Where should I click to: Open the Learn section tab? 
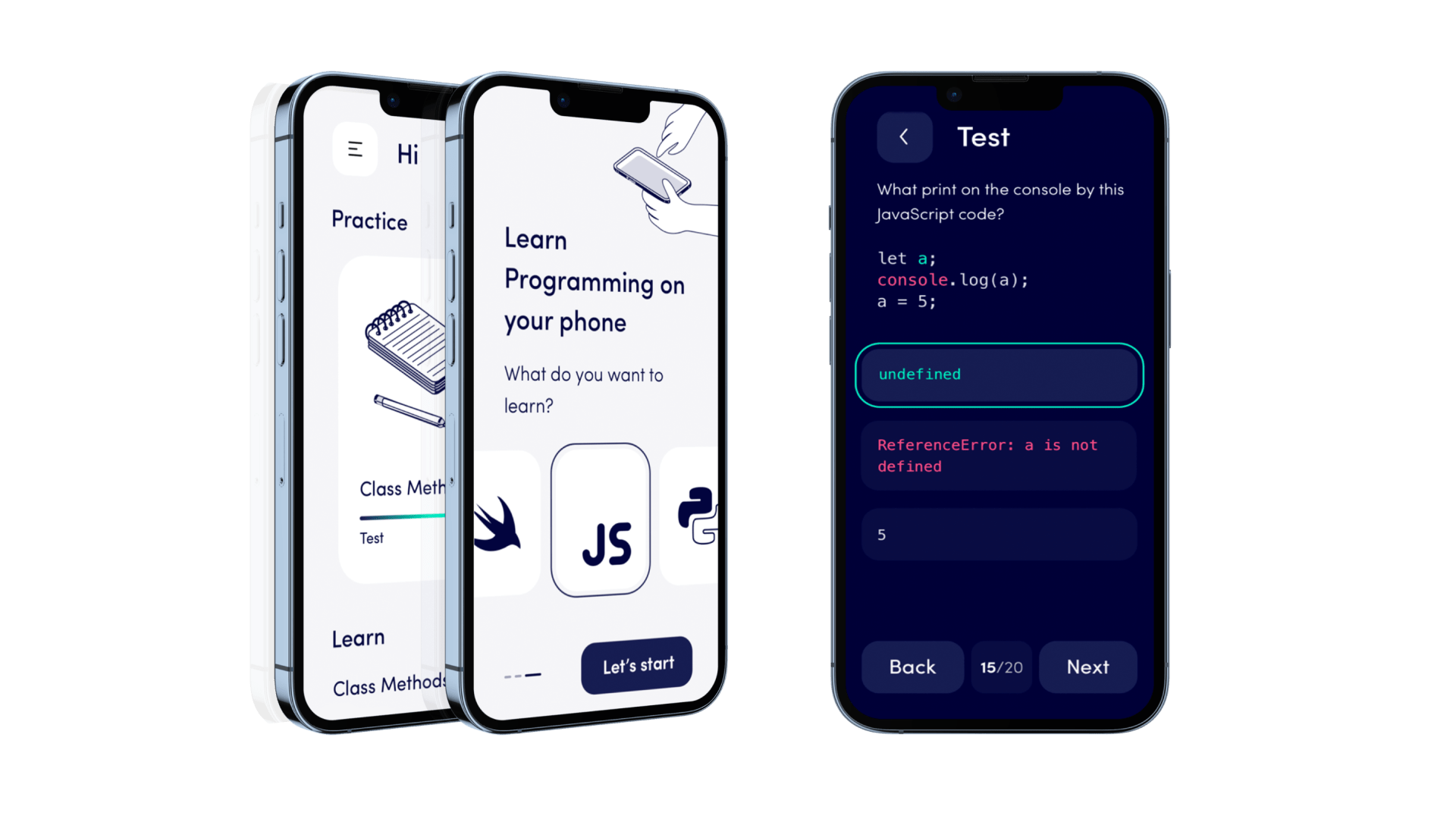click(359, 638)
